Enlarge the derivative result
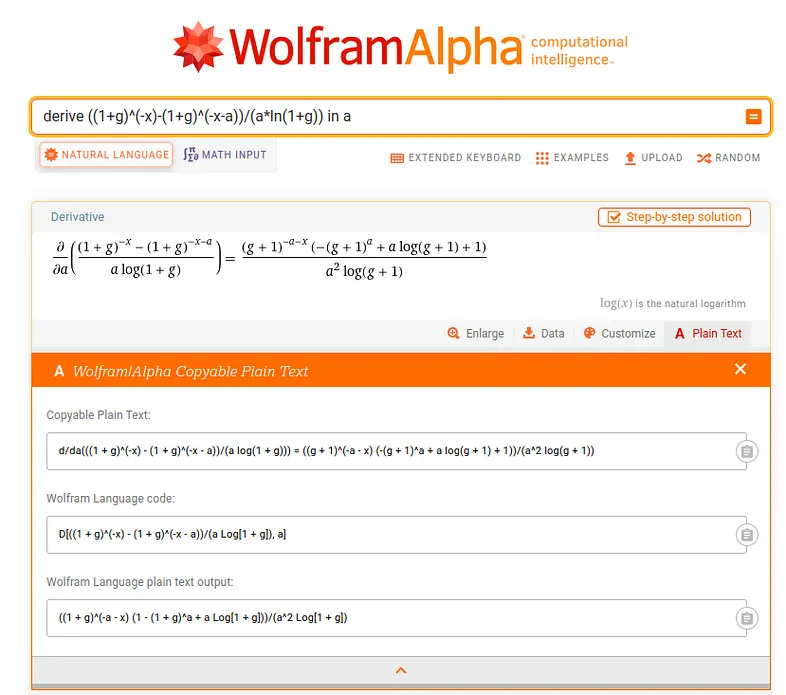The height and width of the screenshot is (695, 786). pos(475,333)
